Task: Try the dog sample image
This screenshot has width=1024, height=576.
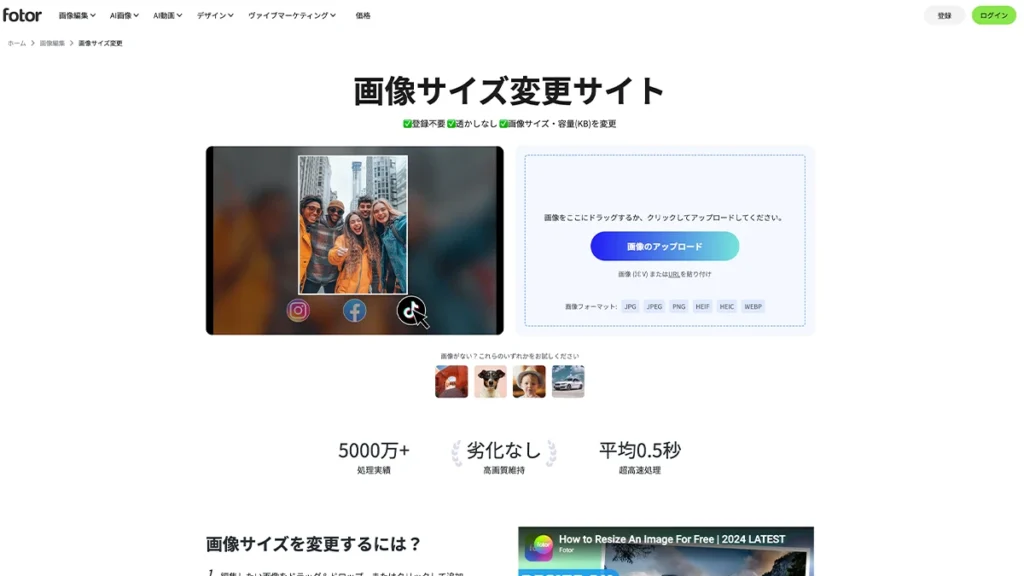Action: coord(490,381)
